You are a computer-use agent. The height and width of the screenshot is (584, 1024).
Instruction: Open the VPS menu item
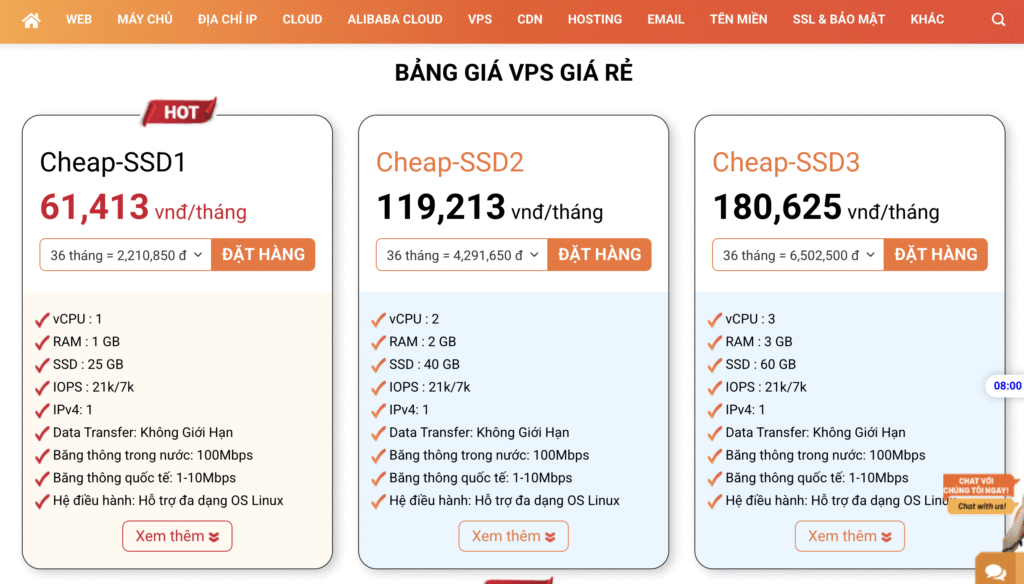pyautogui.click(x=479, y=19)
